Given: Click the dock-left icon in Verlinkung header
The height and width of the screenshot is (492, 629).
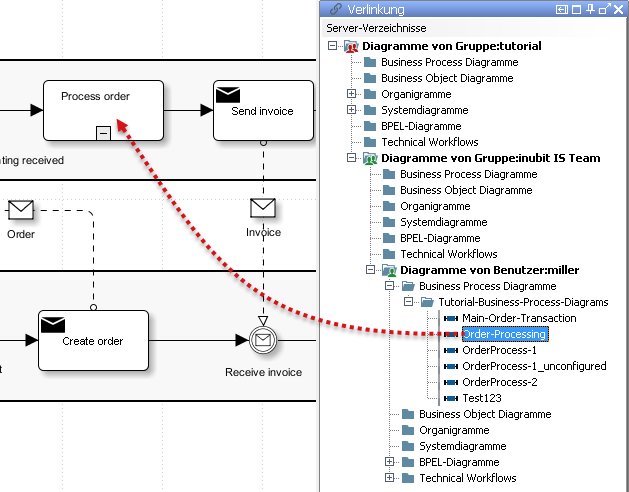Looking at the screenshot, I should (x=562, y=10).
